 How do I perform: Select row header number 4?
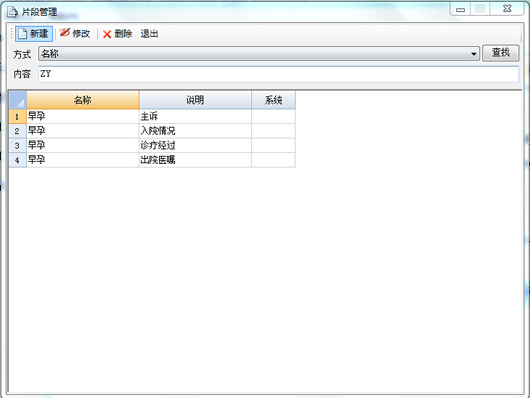[x=18, y=160]
